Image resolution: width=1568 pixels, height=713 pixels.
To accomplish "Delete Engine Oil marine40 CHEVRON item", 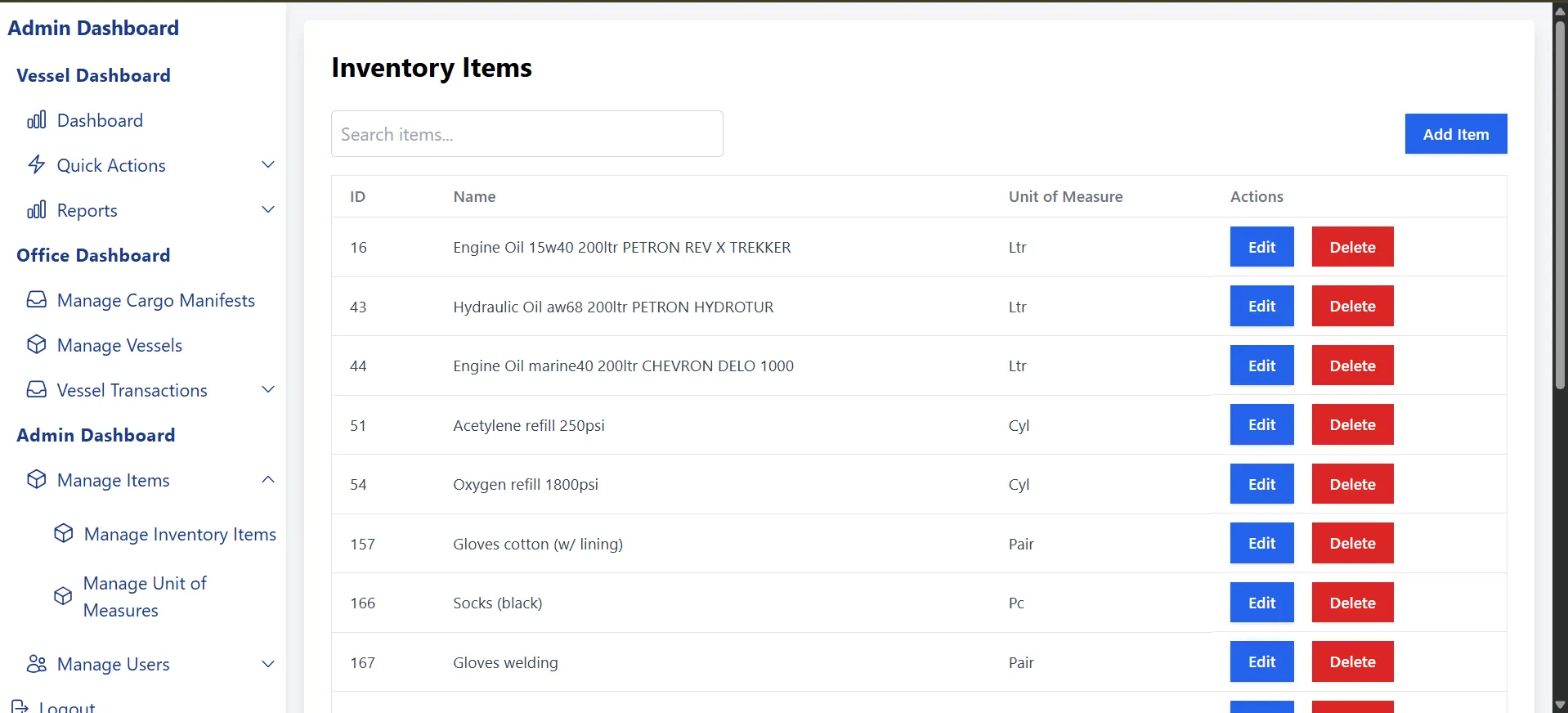I will pos(1352,365).
